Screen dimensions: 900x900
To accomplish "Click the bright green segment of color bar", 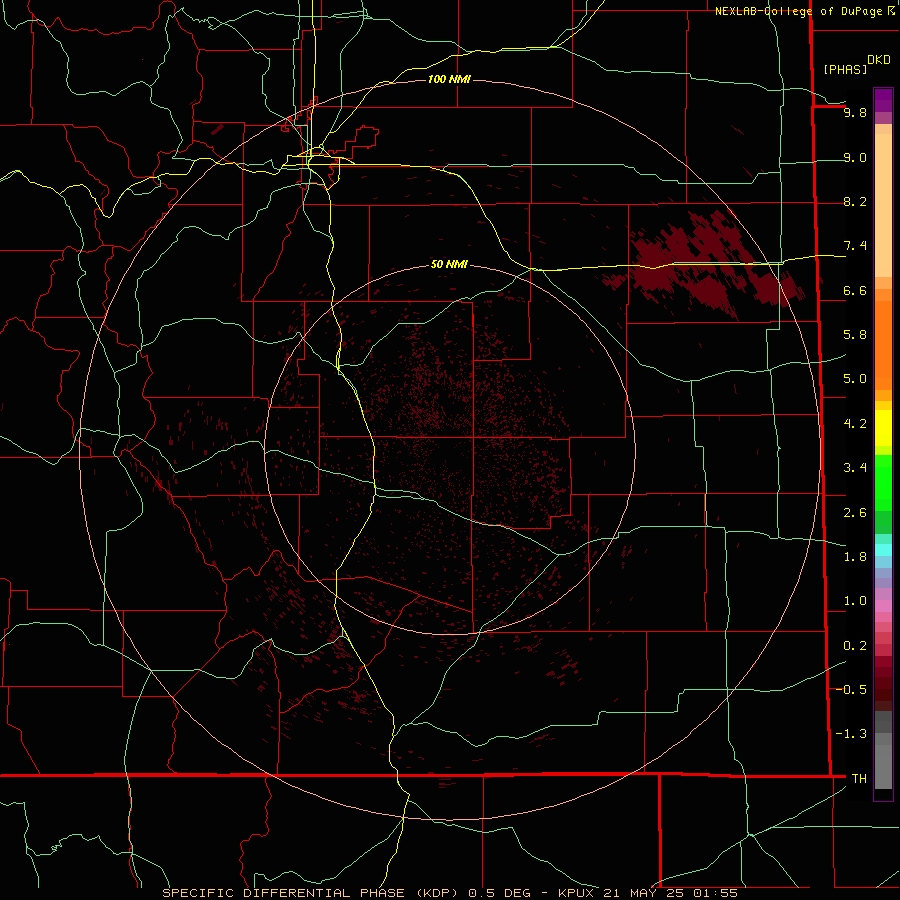I will click(883, 483).
